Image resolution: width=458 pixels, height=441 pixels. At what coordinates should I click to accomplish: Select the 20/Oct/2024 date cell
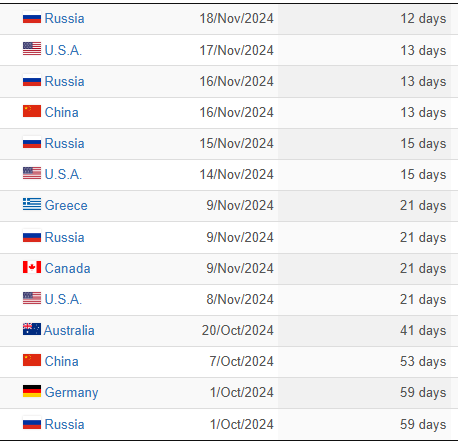[238, 330]
